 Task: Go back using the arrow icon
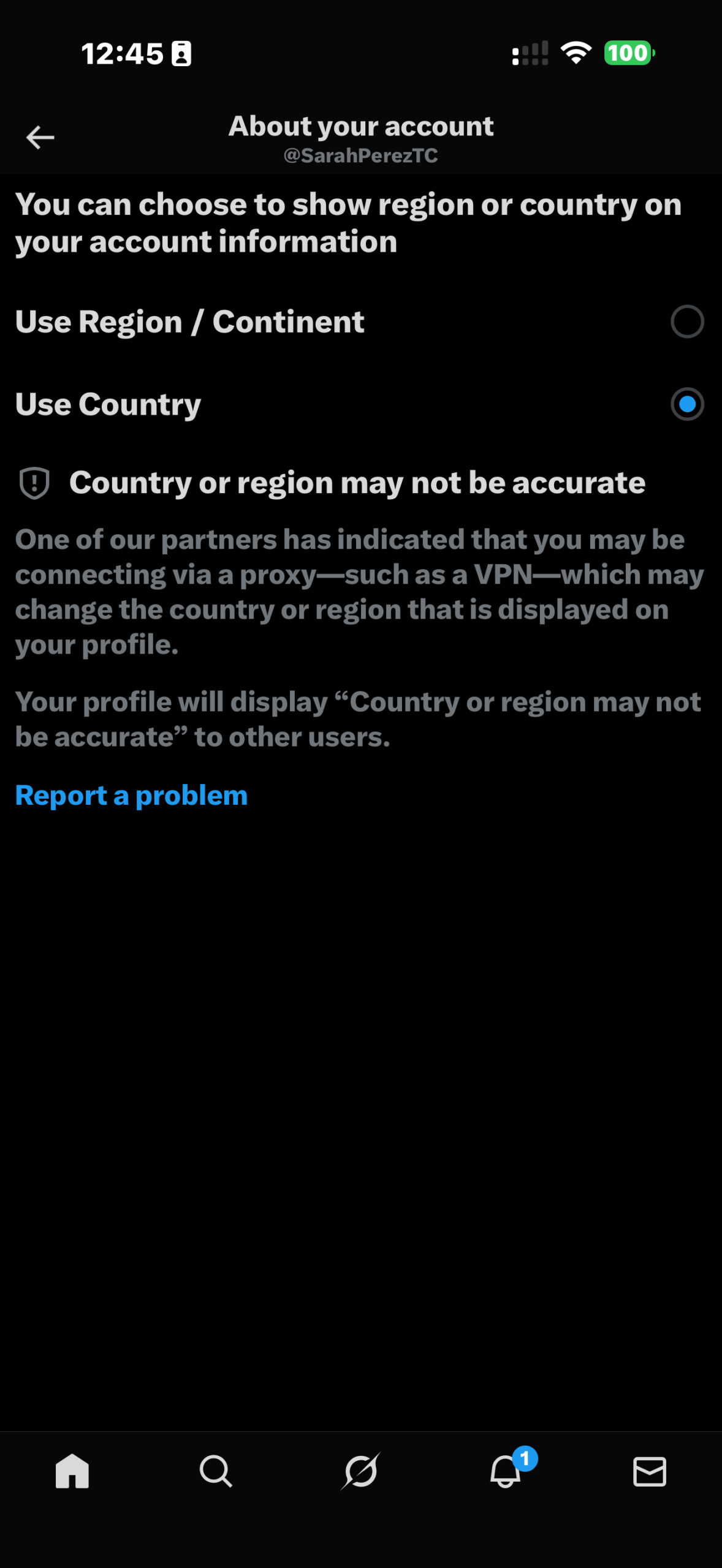click(x=40, y=137)
